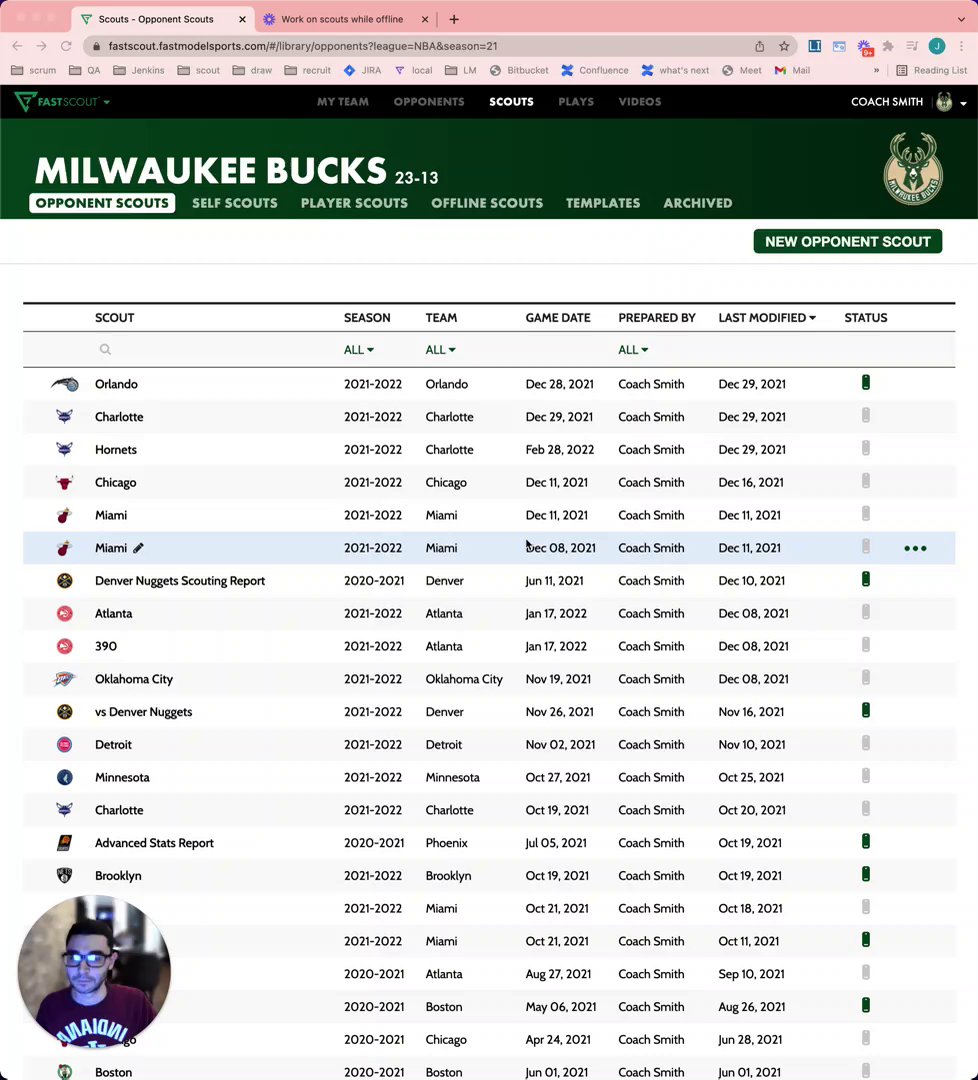Click the browser address bar URL
Image resolution: width=978 pixels, height=1080 pixels.
[303, 46]
